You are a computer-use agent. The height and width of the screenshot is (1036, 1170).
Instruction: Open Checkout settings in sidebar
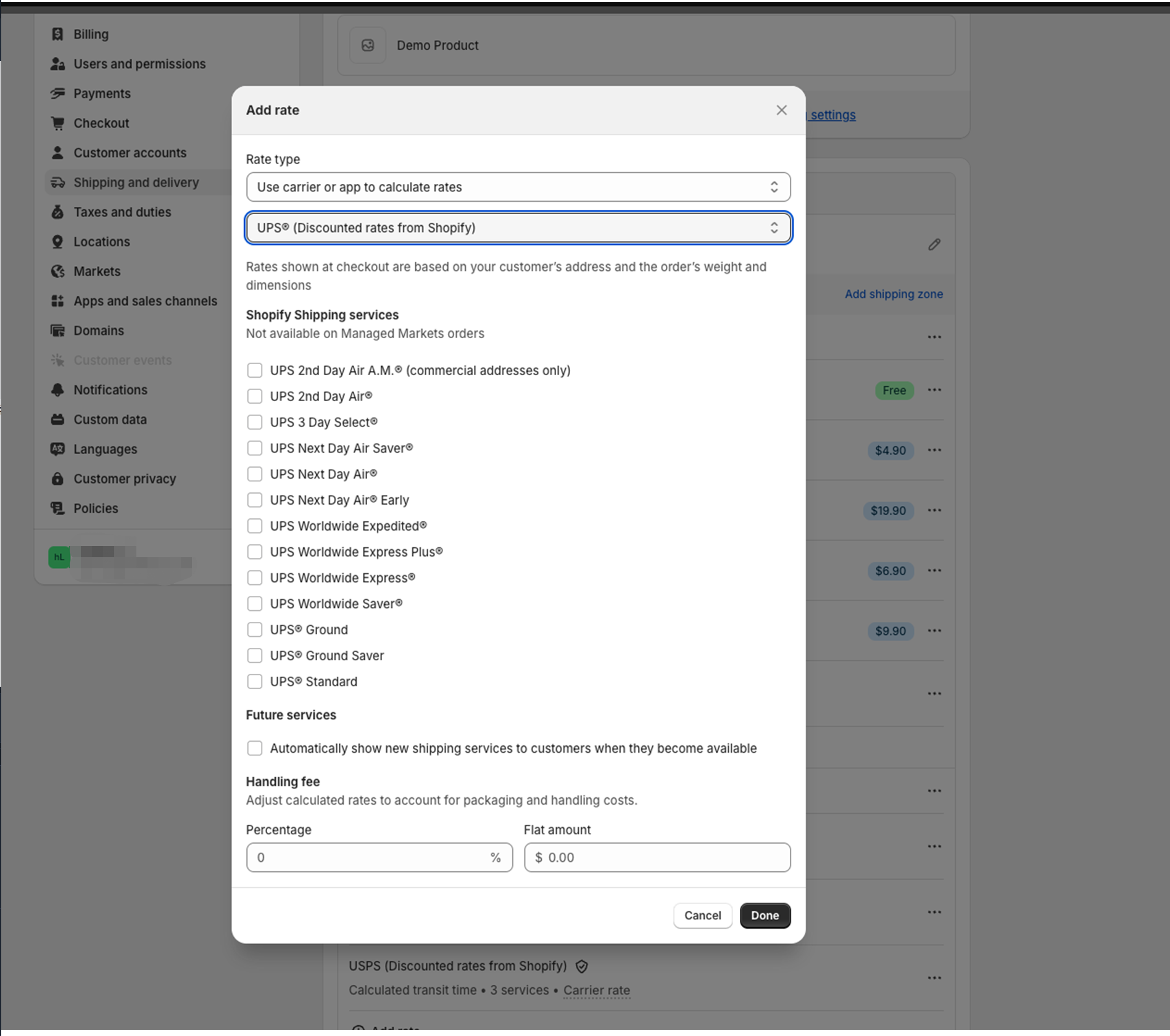pyautogui.click(x=101, y=123)
